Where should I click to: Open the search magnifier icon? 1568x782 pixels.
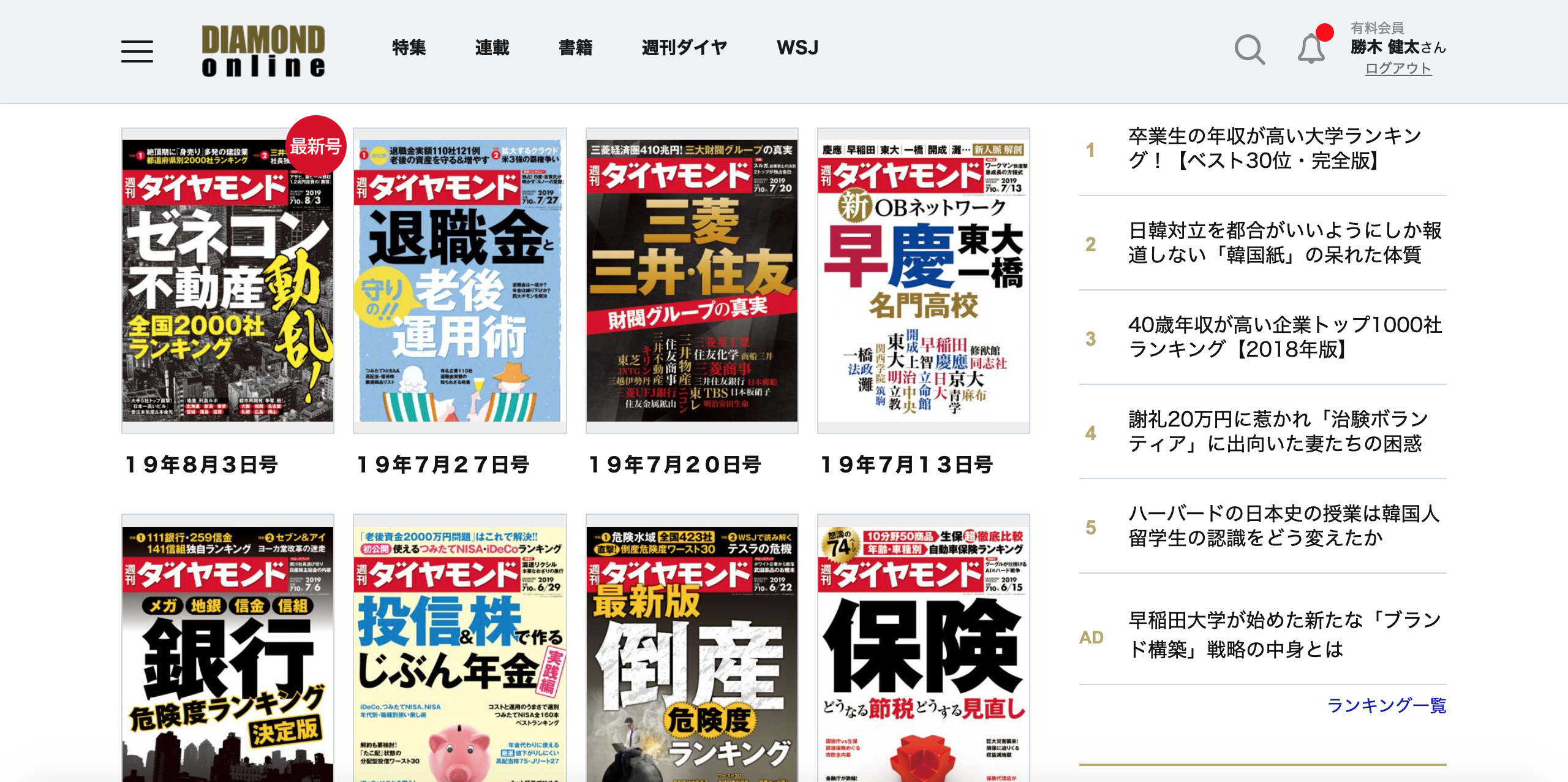pos(1249,50)
